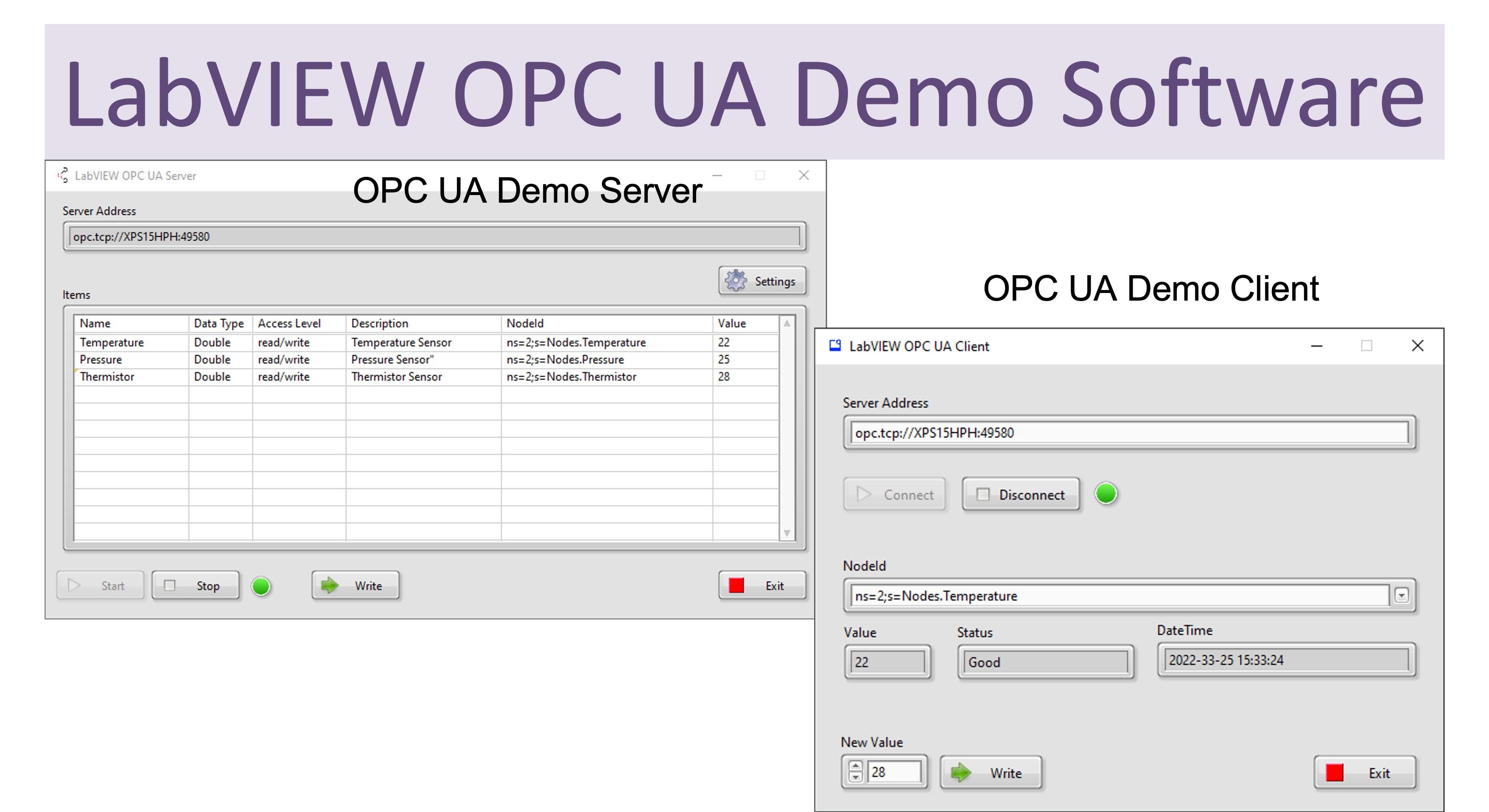Click the Disconnect button in Client window
This screenshot has height=812, width=1489.
[1021, 494]
